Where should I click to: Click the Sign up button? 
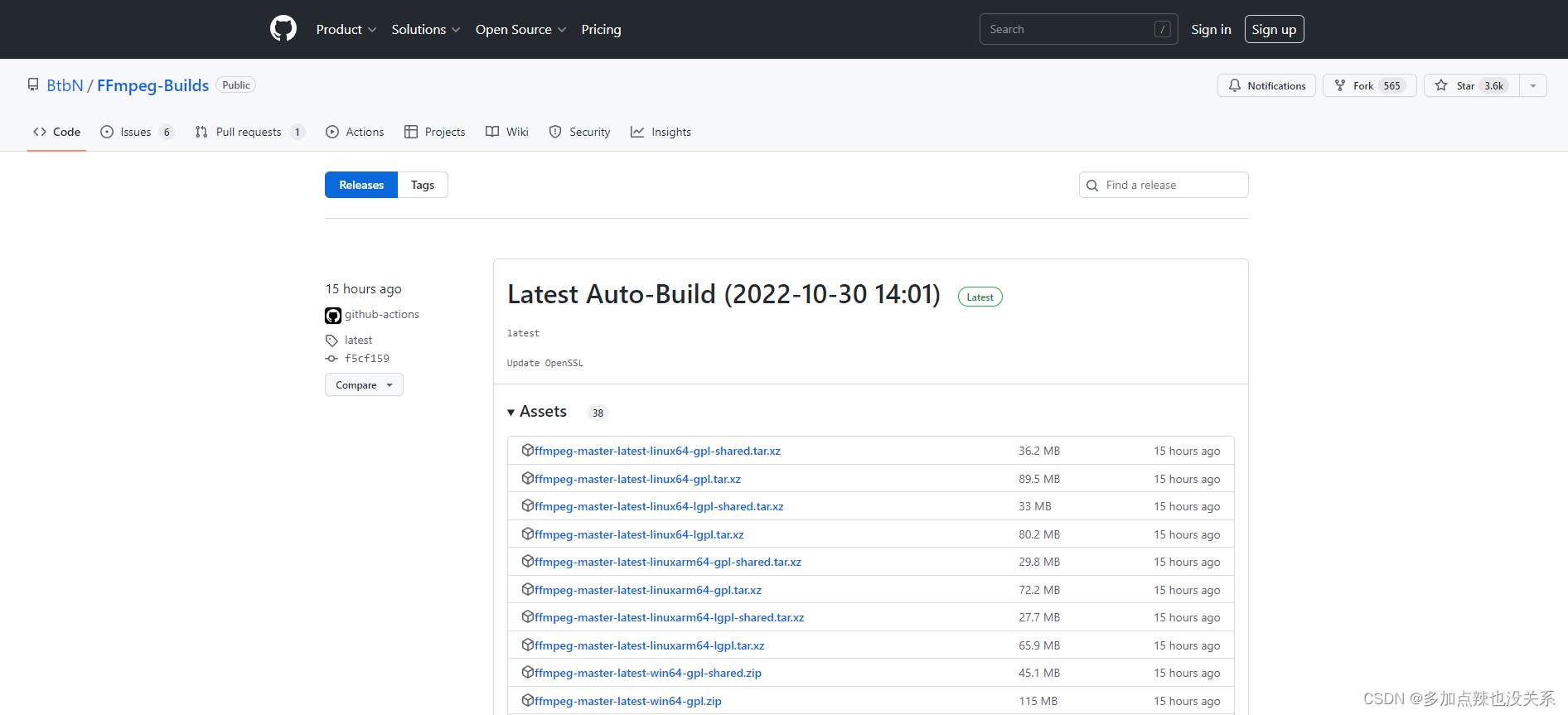tap(1274, 29)
